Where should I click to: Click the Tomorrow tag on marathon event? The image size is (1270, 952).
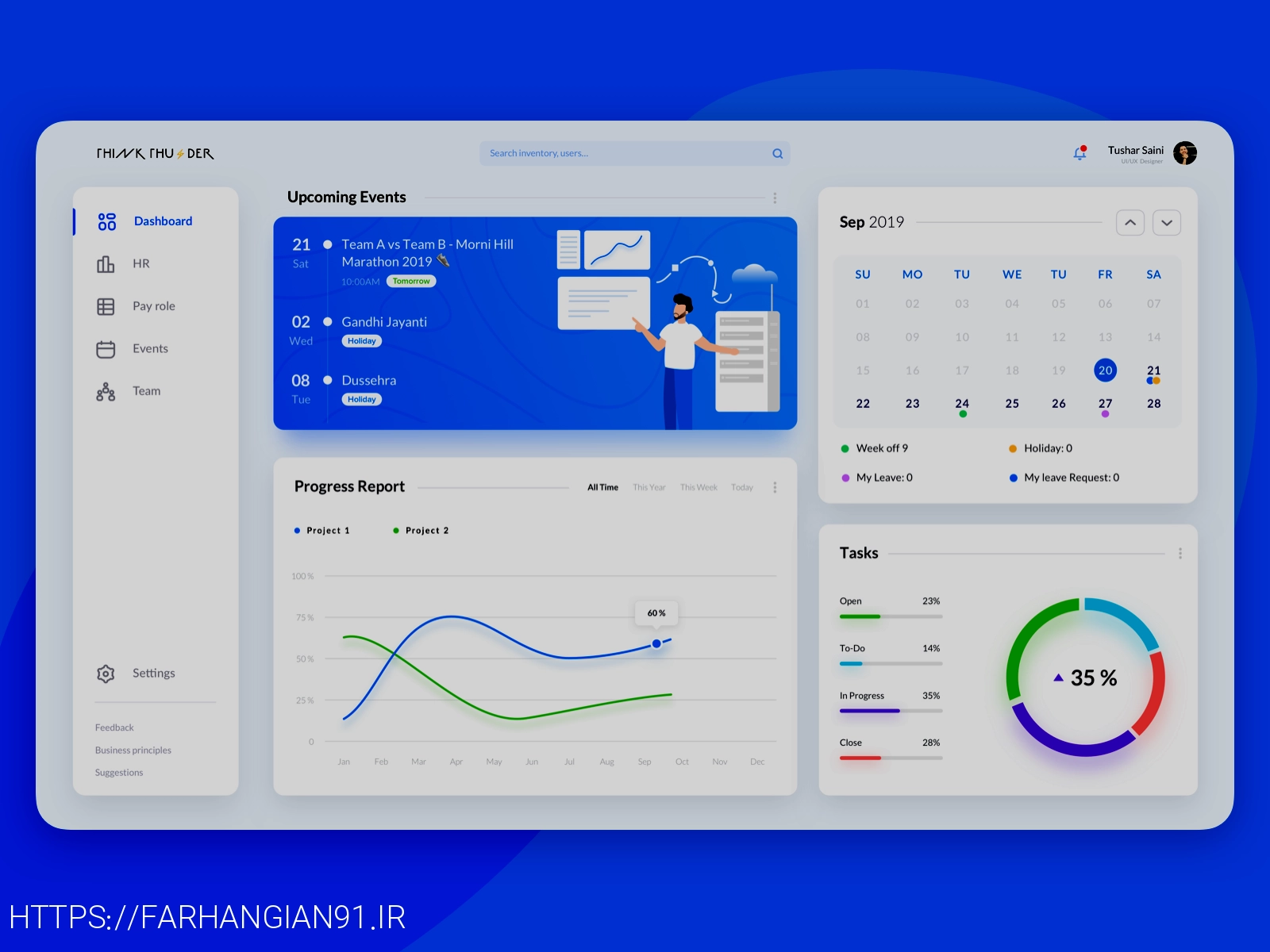[x=411, y=281]
